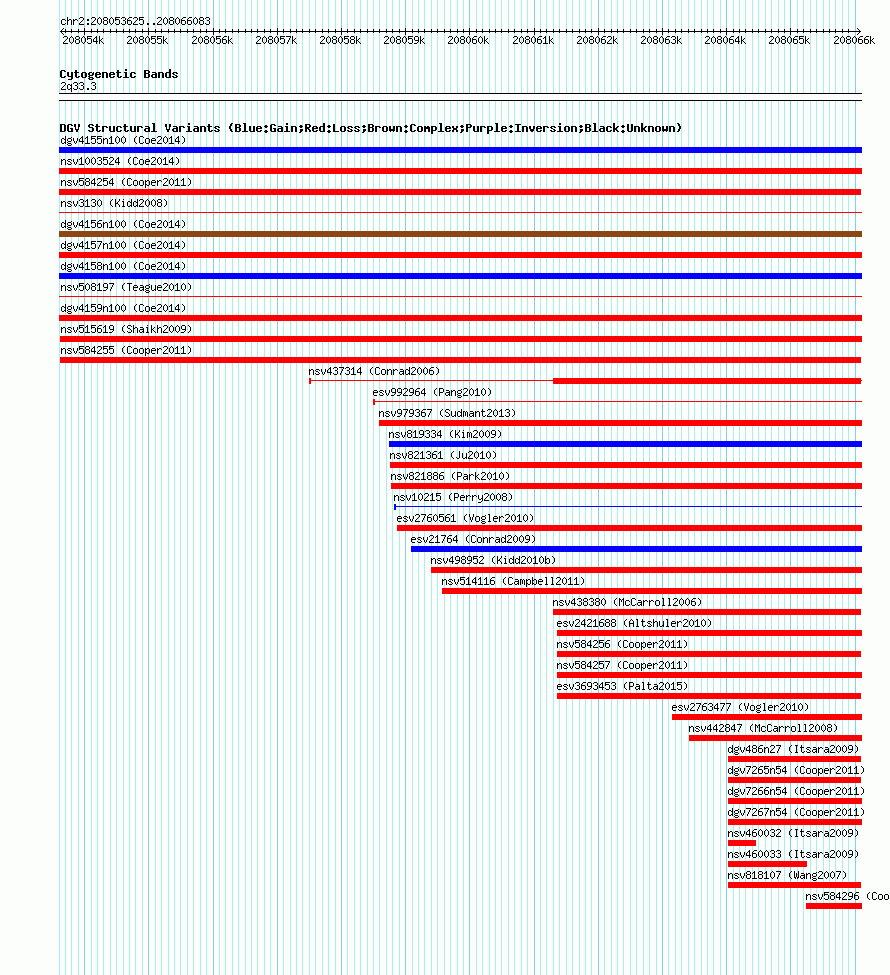Click the 208066k ruler tick label
The height and width of the screenshot is (975, 890).
pyautogui.click(x=854, y=40)
